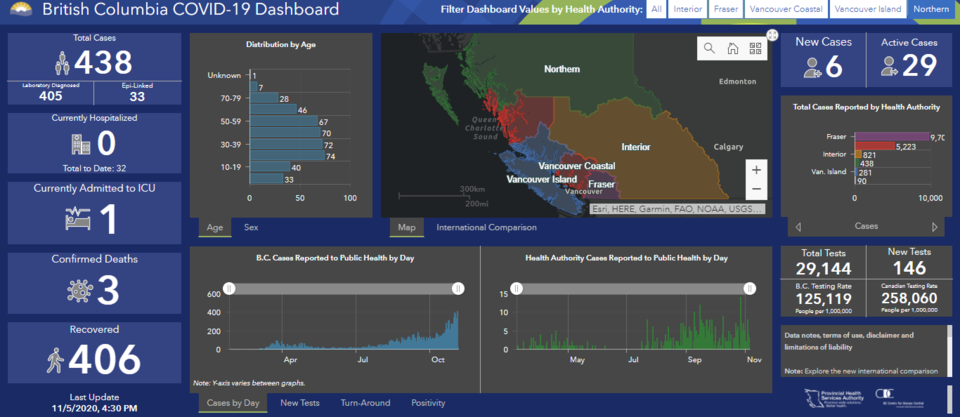The height and width of the screenshot is (417, 960).
Task: Click left handle of B.C. cases range slider
Action: pos(229,289)
